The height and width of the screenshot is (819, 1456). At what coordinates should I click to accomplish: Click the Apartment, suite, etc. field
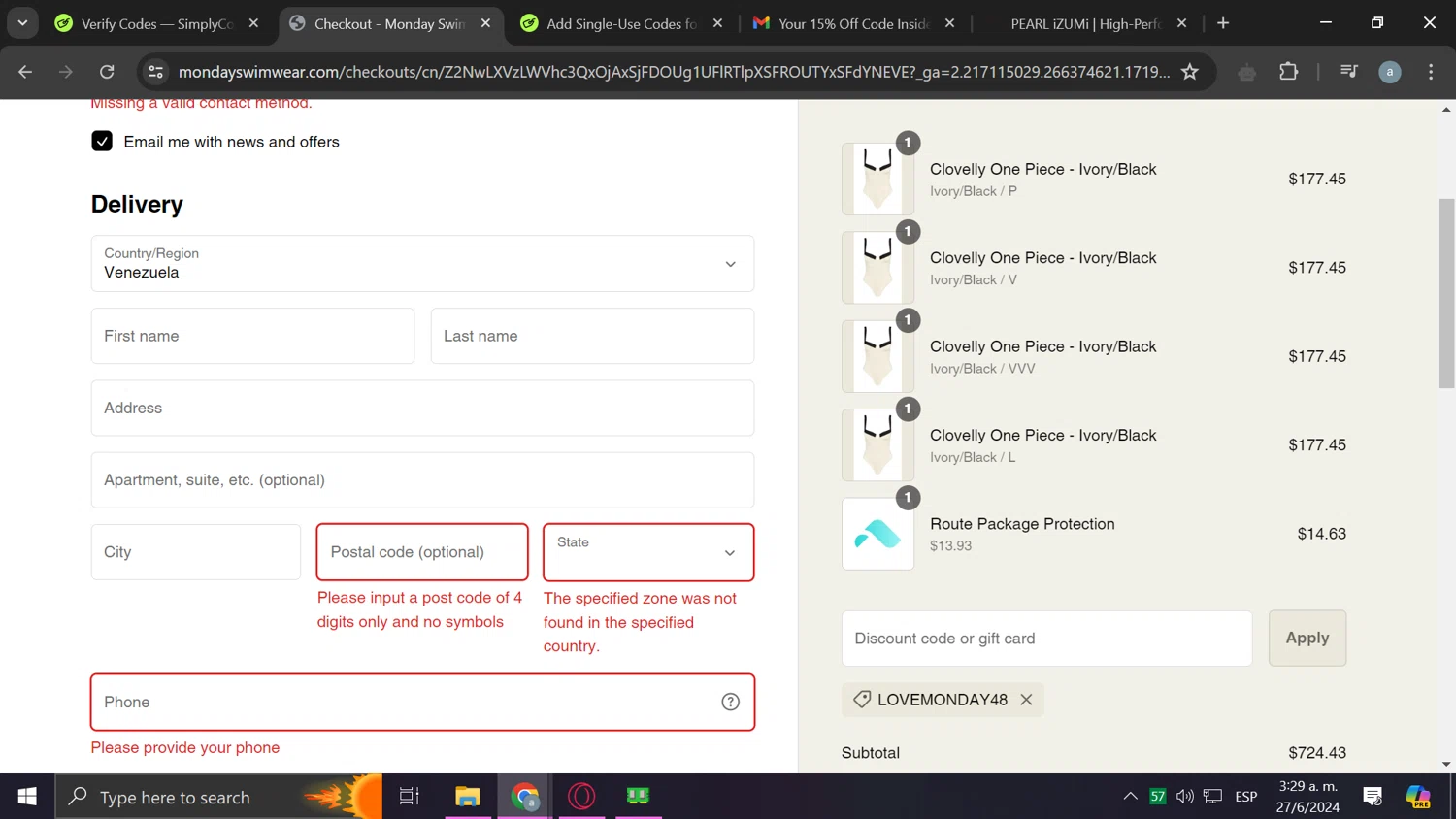pyautogui.click(x=422, y=480)
